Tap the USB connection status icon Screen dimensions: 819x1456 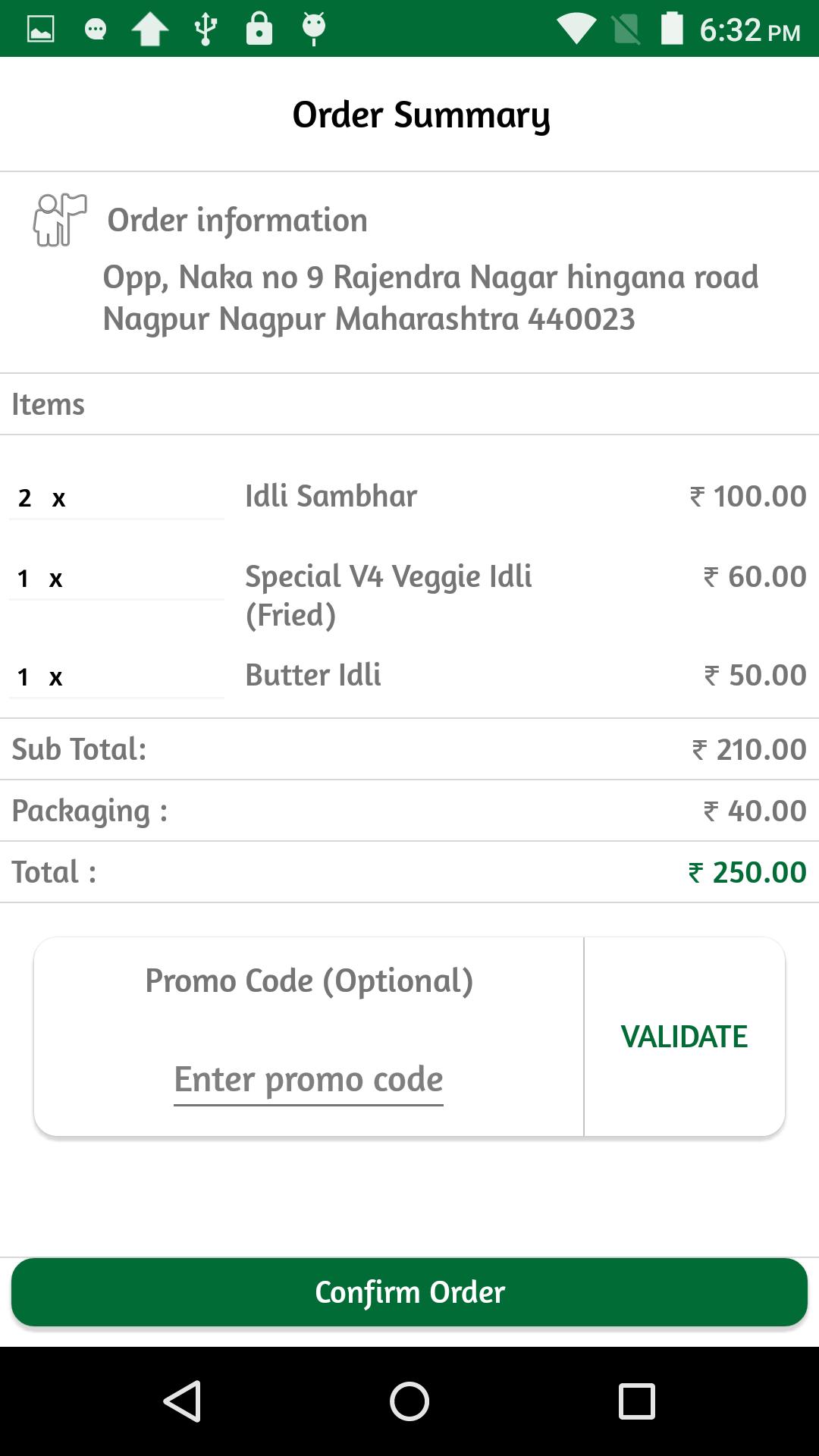tap(206, 30)
